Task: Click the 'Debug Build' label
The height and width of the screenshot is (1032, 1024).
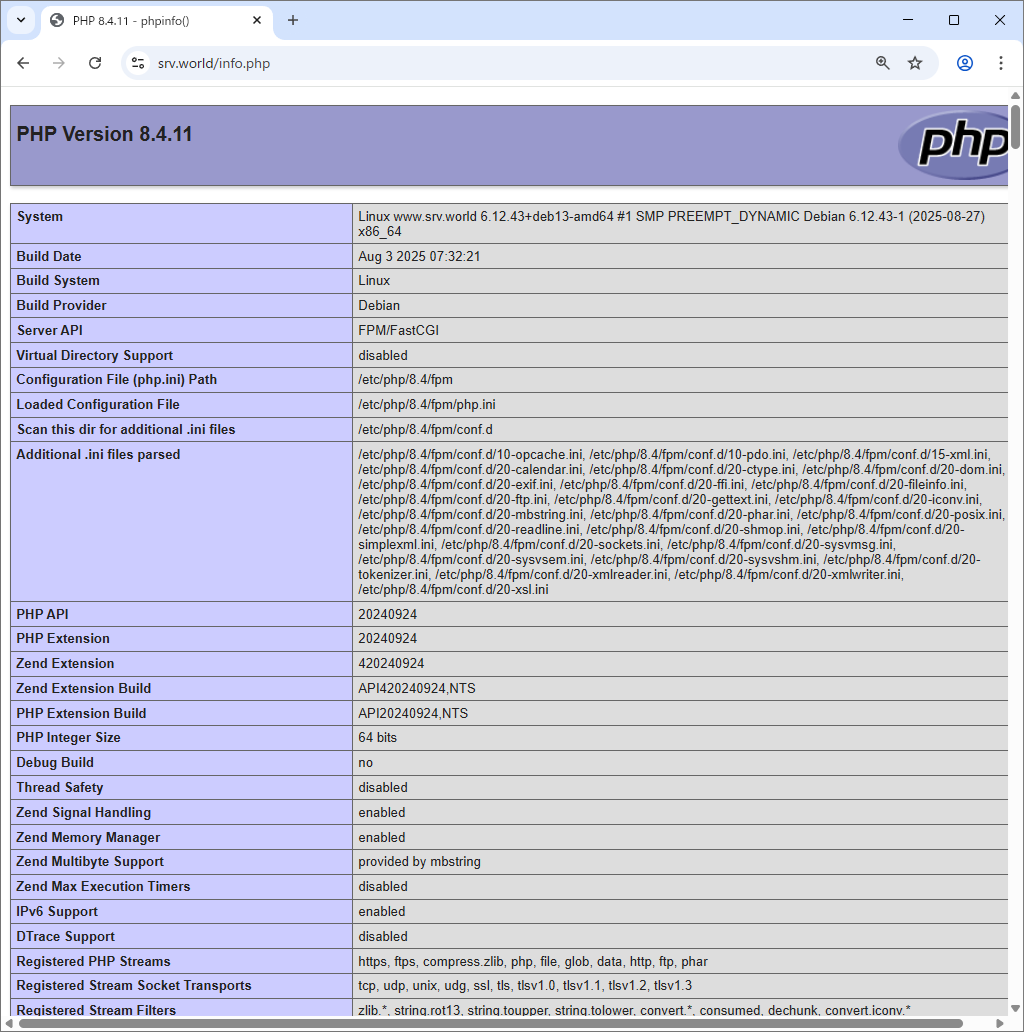Action: point(55,763)
